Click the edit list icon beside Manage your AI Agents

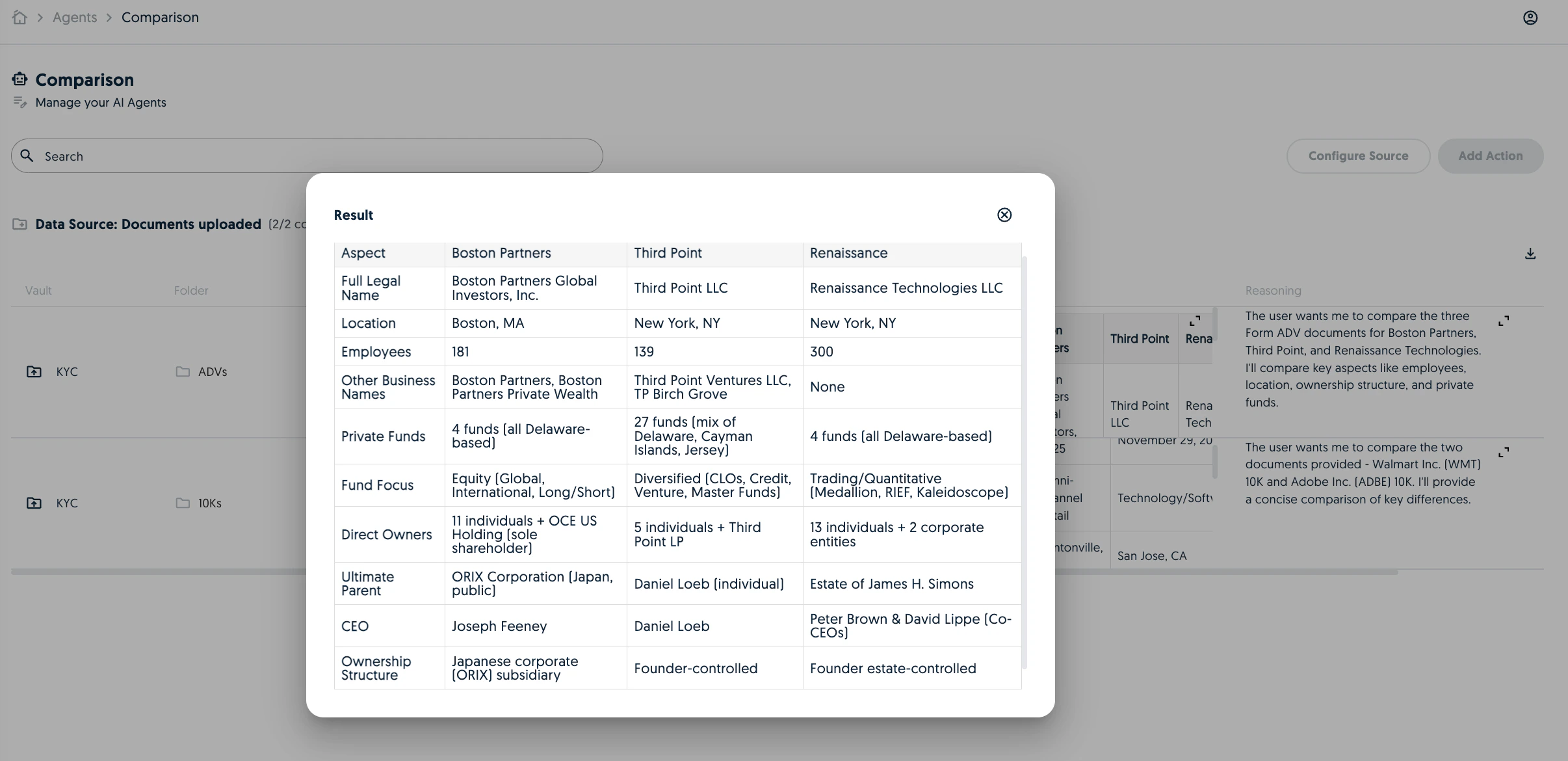(x=20, y=102)
